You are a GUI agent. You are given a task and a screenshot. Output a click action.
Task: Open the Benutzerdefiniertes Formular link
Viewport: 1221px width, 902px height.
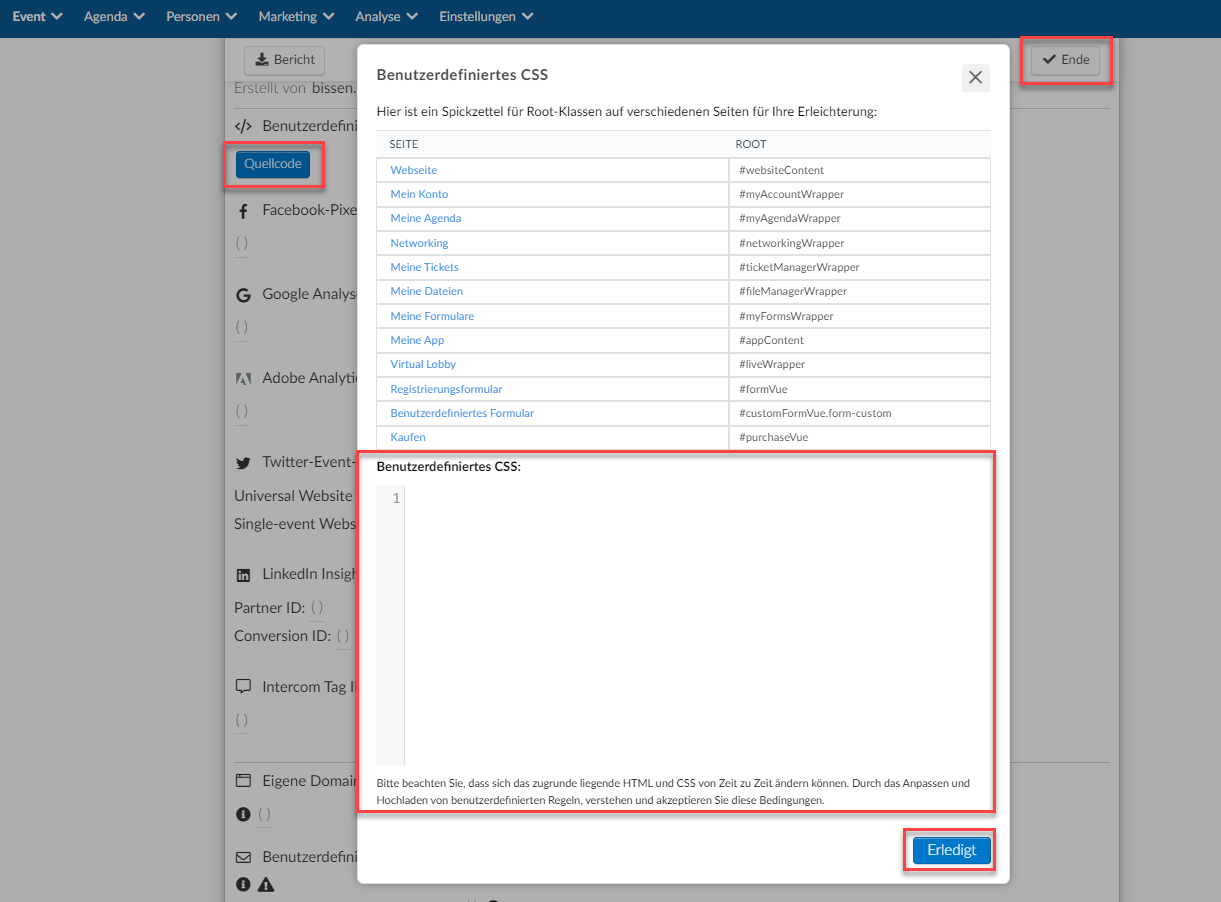(x=462, y=413)
